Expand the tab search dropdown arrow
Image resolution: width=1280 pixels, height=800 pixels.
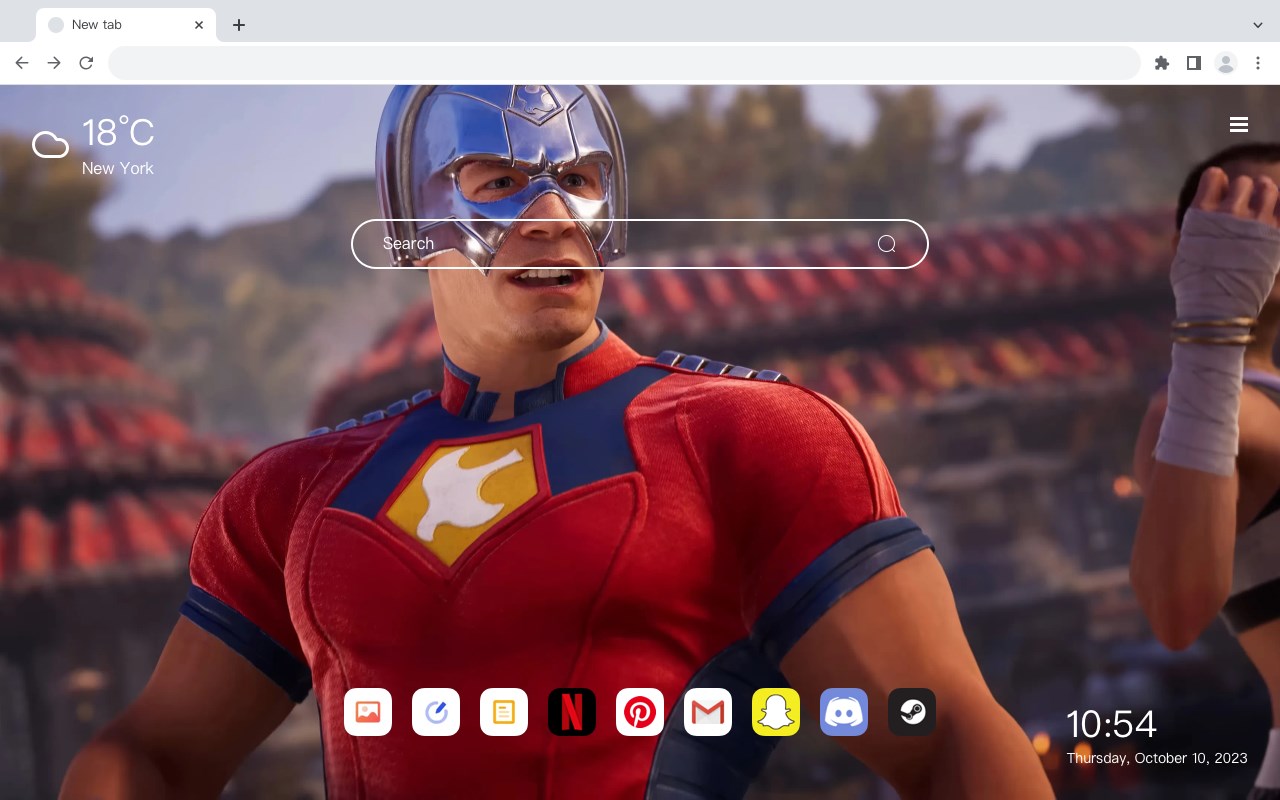coord(1258,25)
